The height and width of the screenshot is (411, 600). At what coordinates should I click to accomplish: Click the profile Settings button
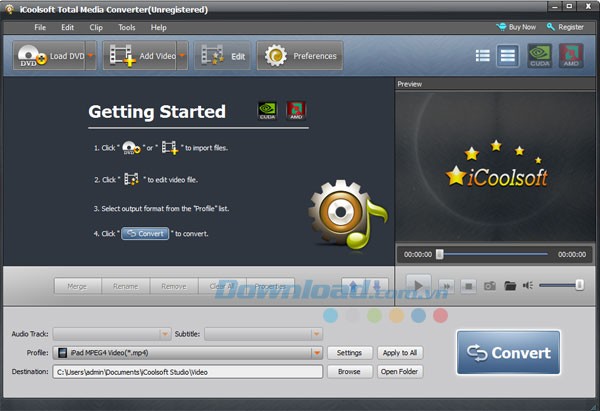pos(349,353)
